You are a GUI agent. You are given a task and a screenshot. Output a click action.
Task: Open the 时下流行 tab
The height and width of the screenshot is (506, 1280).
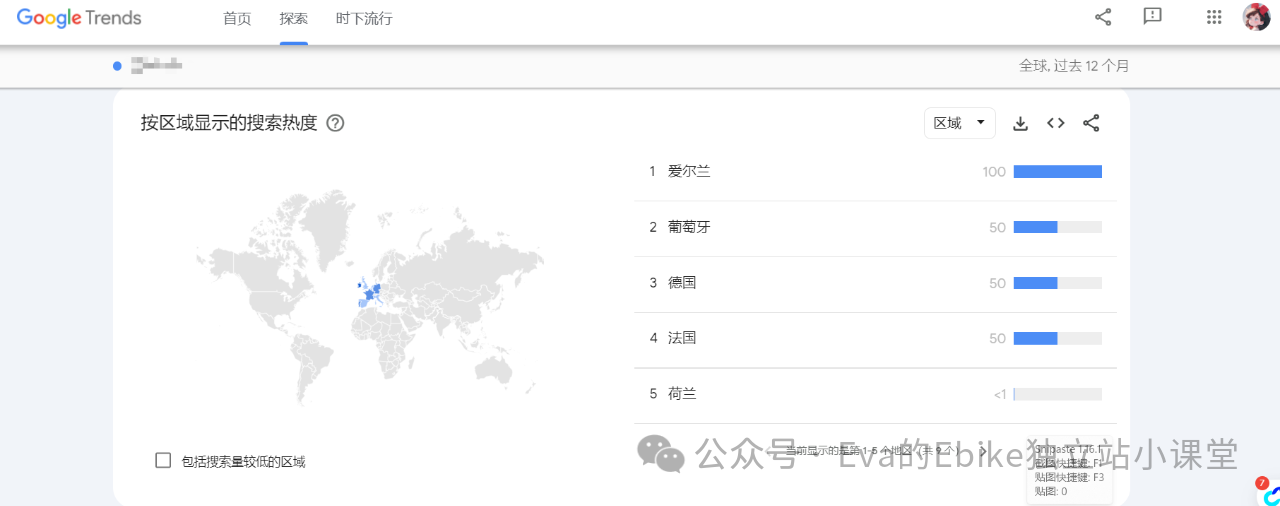(364, 19)
